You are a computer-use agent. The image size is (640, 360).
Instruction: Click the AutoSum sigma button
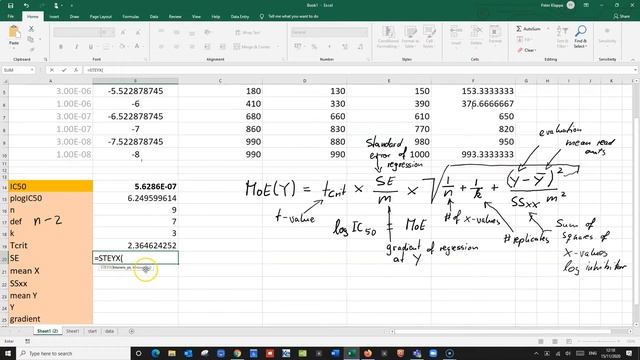pyautogui.click(x=529, y=29)
